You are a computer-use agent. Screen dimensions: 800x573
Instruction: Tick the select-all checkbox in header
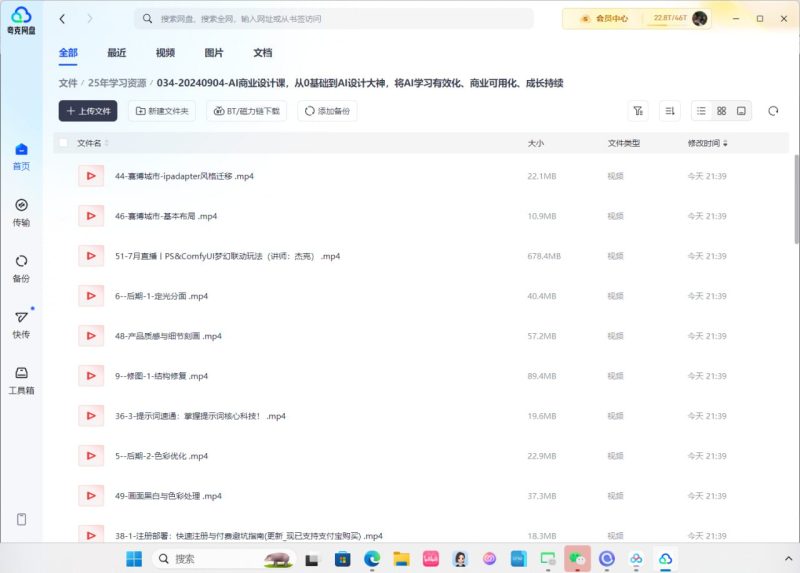63,143
